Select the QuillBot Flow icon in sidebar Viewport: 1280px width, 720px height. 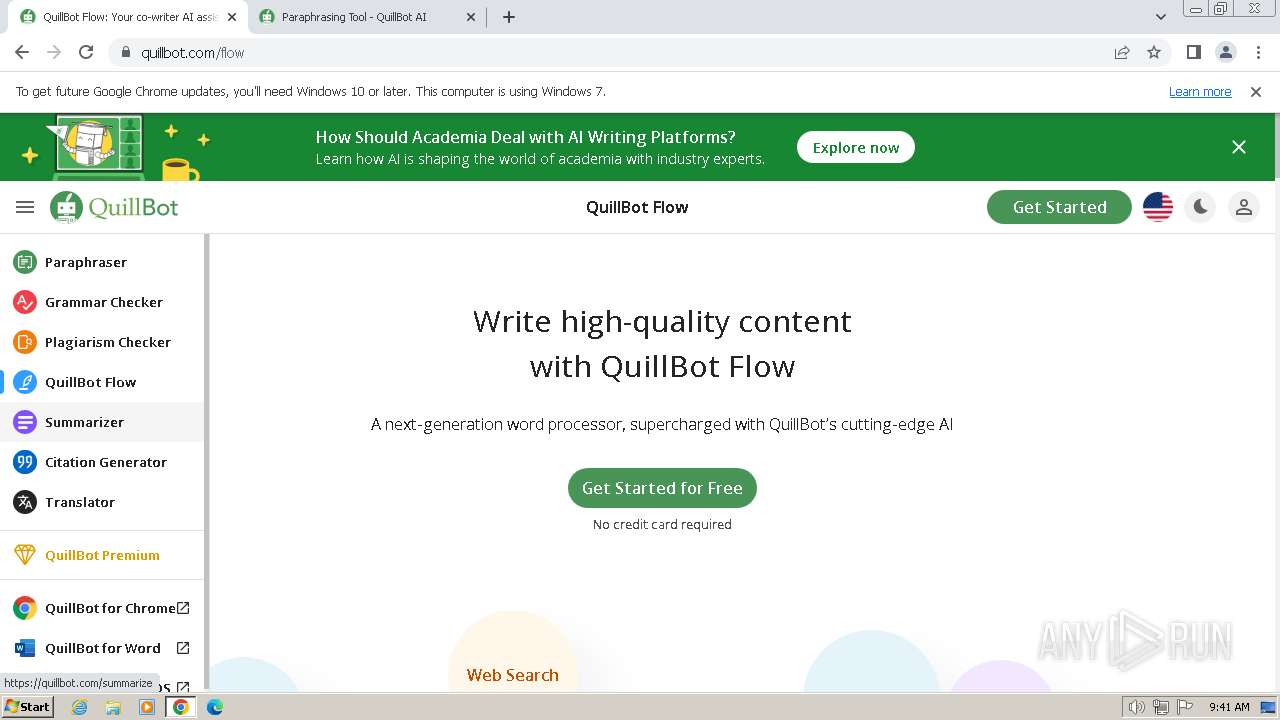tap(25, 382)
